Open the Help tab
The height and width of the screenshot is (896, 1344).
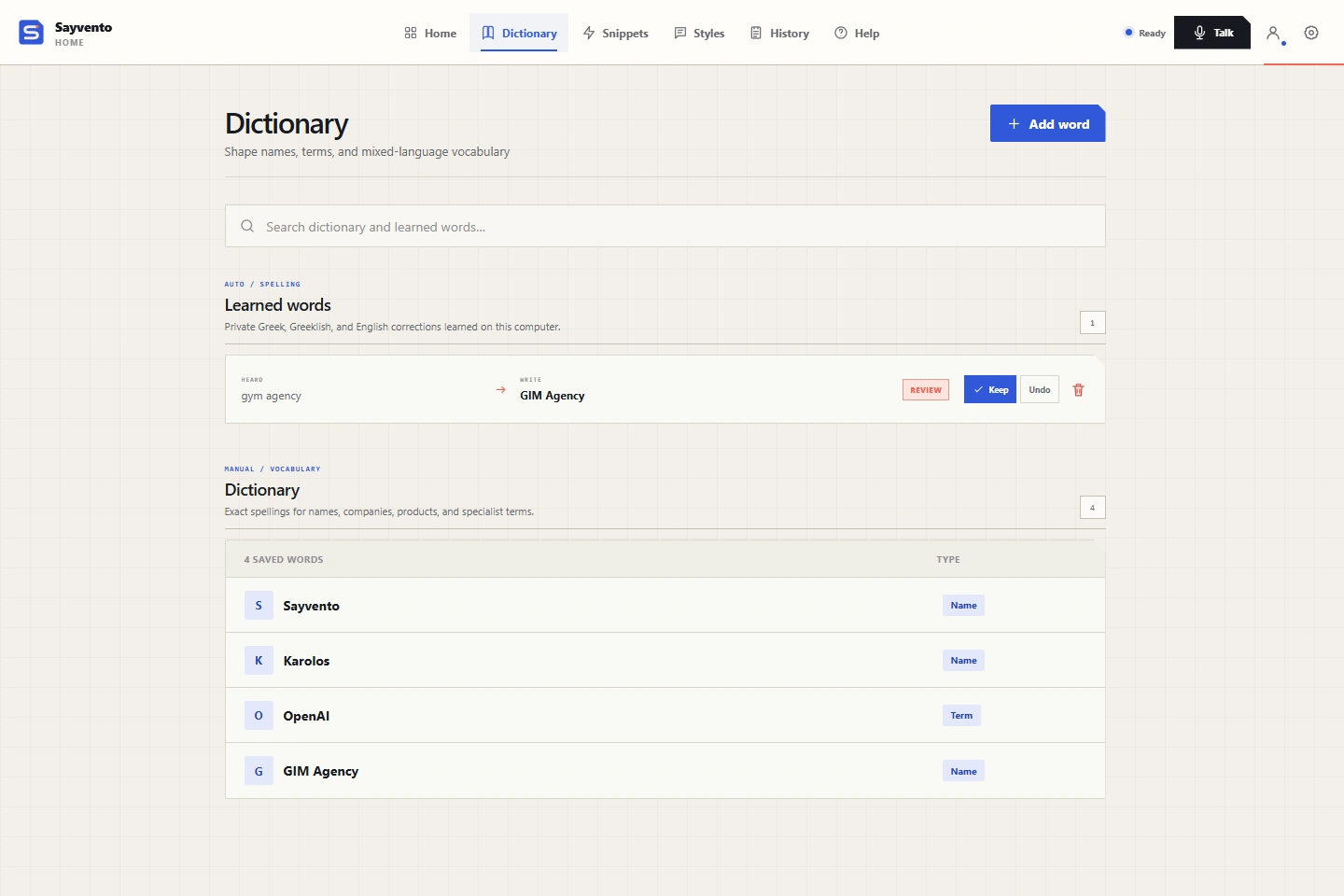tap(857, 33)
